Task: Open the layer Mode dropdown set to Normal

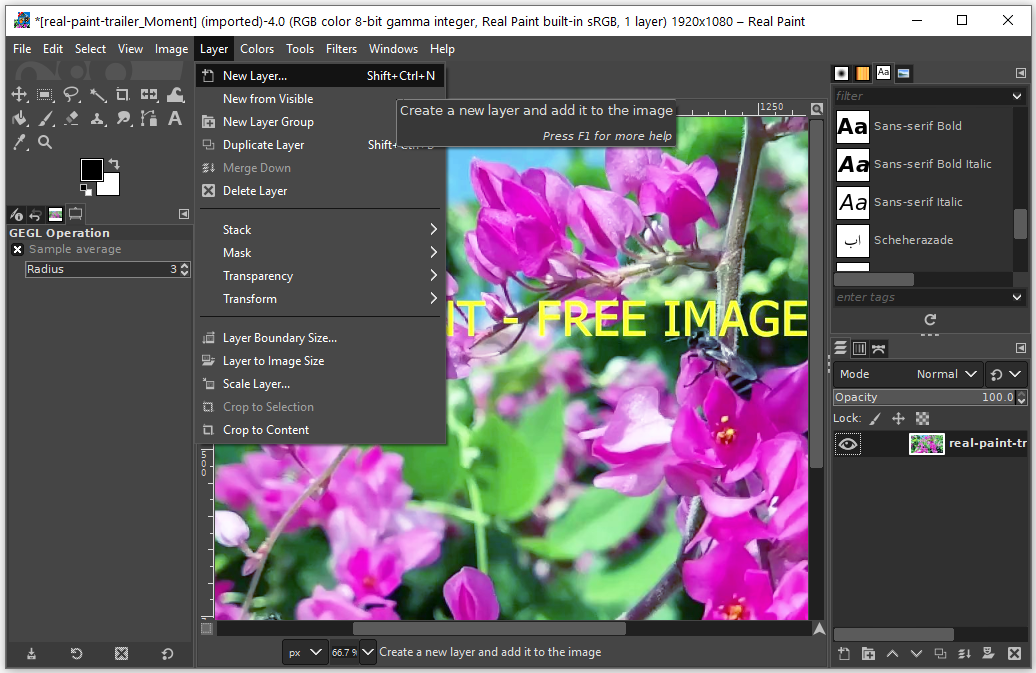Action: 940,374
